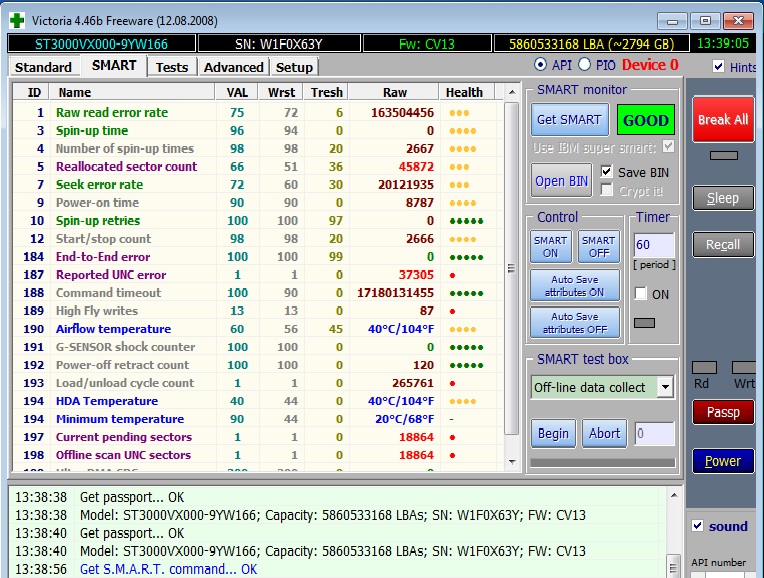Click the Timer period input field
The height and width of the screenshot is (578, 764).
click(x=654, y=245)
